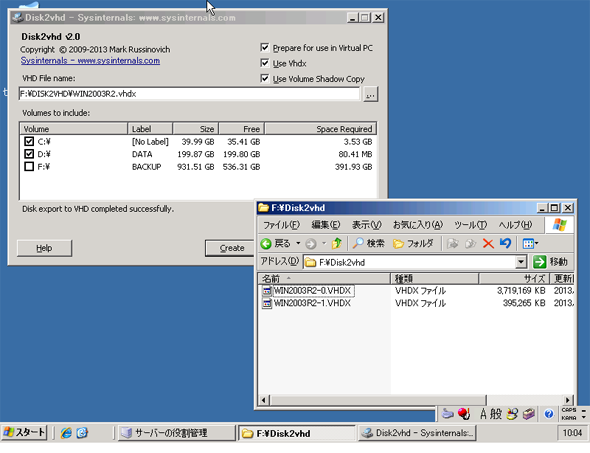Click the Back arrow icon in Explorer
The width and height of the screenshot is (590, 453).
[x=266, y=244]
